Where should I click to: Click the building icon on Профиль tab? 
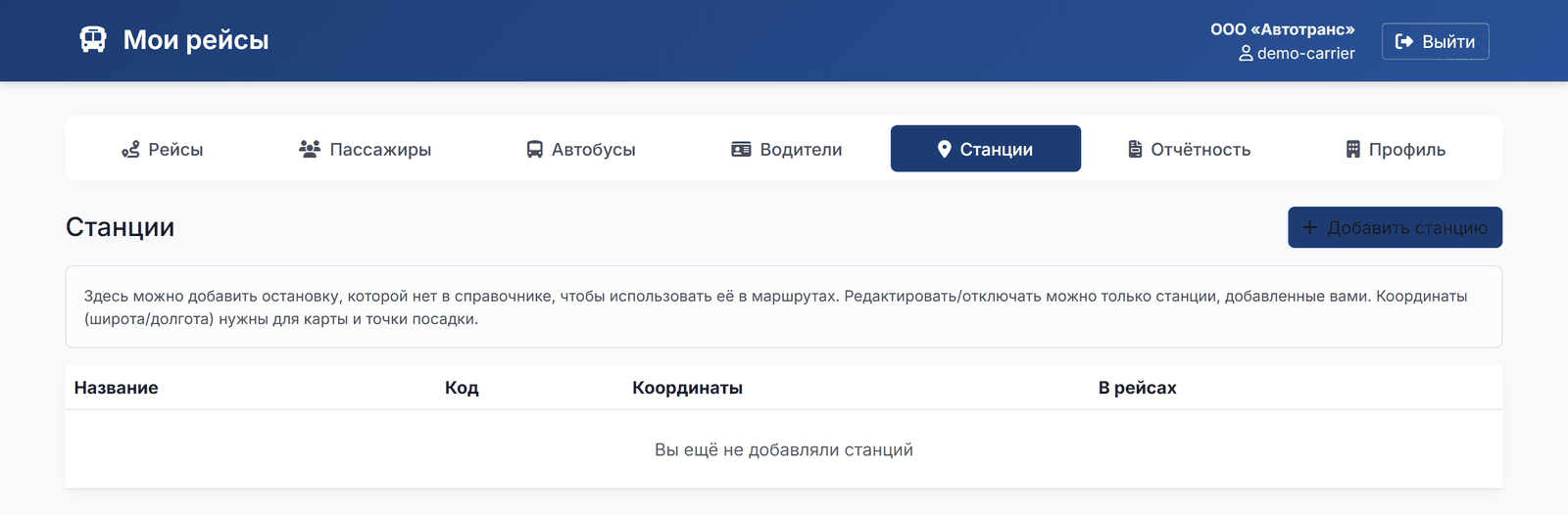(1353, 149)
